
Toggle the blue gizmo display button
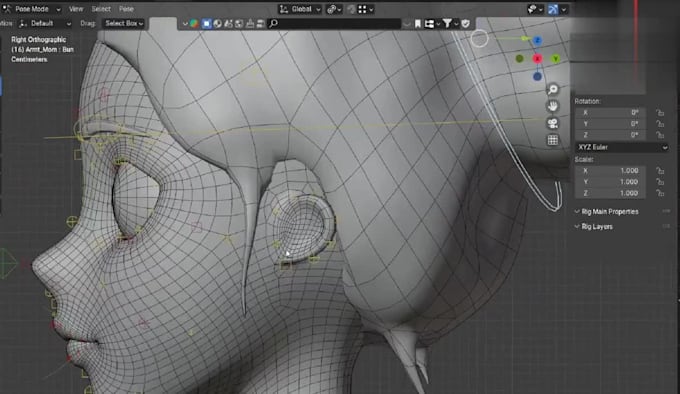coord(553,9)
